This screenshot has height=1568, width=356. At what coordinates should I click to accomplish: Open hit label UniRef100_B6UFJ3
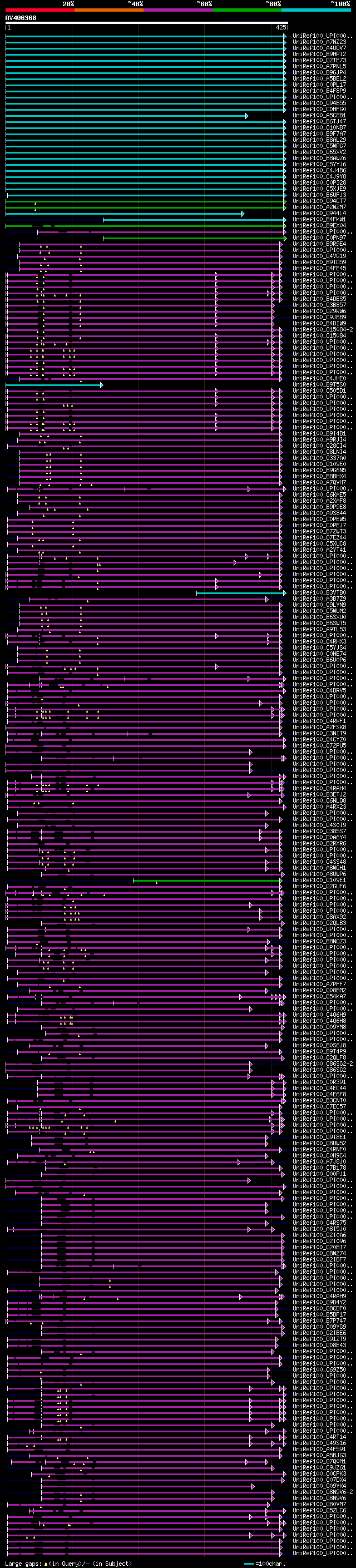coord(319,195)
